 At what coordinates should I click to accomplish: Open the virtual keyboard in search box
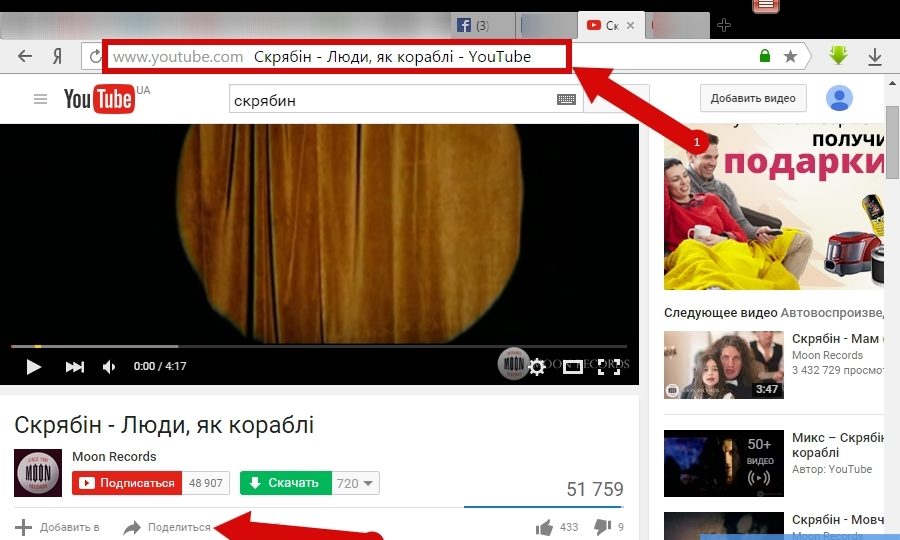coord(566,100)
